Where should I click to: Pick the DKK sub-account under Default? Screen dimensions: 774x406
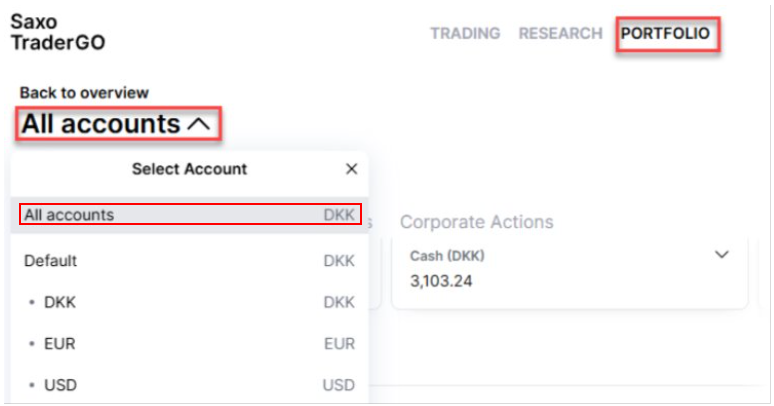[x=60, y=302]
